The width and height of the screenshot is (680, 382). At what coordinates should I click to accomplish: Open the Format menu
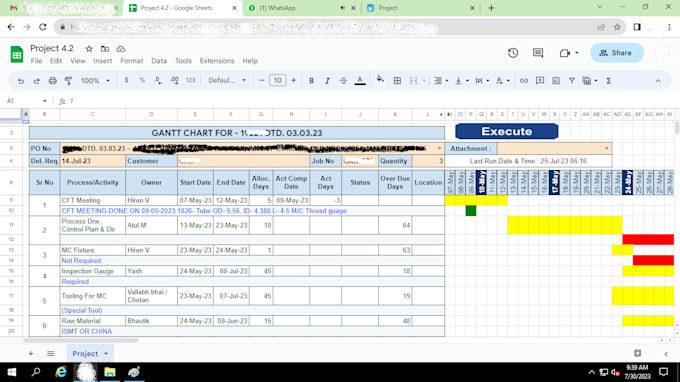[x=131, y=61]
